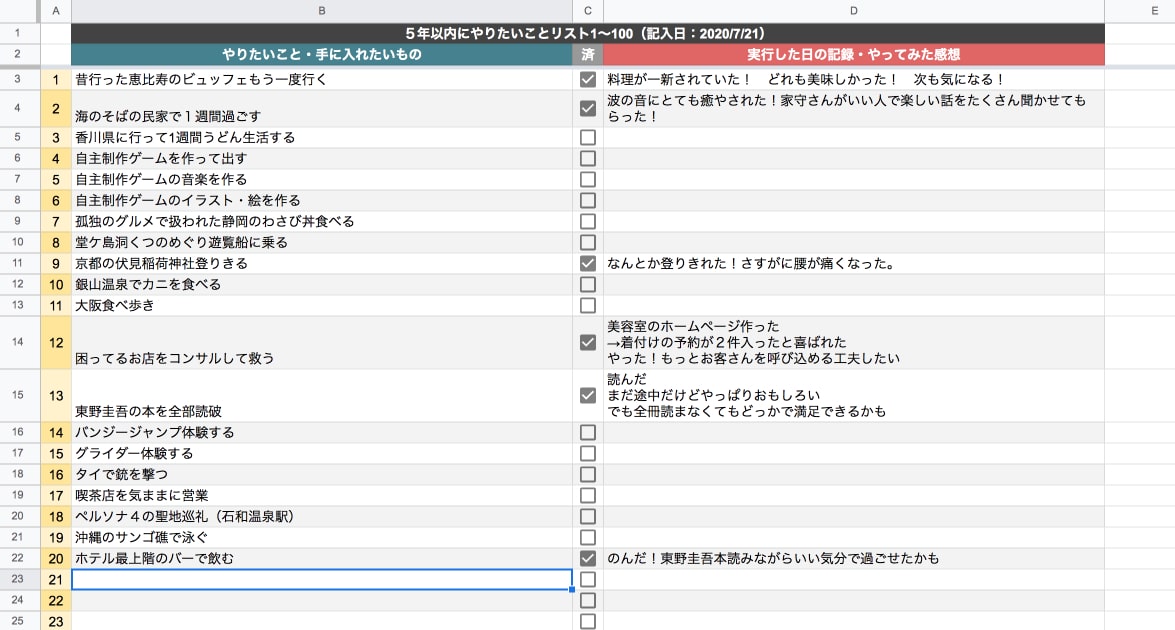Select cell 大阪食べ歩き
The width and height of the screenshot is (1175, 630).
point(321,306)
